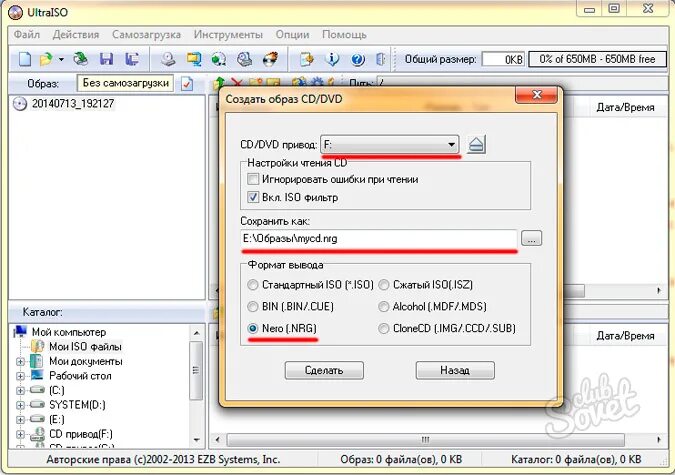The width and height of the screenshot is (675, 475).
Task: Select Сжатый ISO (.ISZ) output format
Action: 384,285
